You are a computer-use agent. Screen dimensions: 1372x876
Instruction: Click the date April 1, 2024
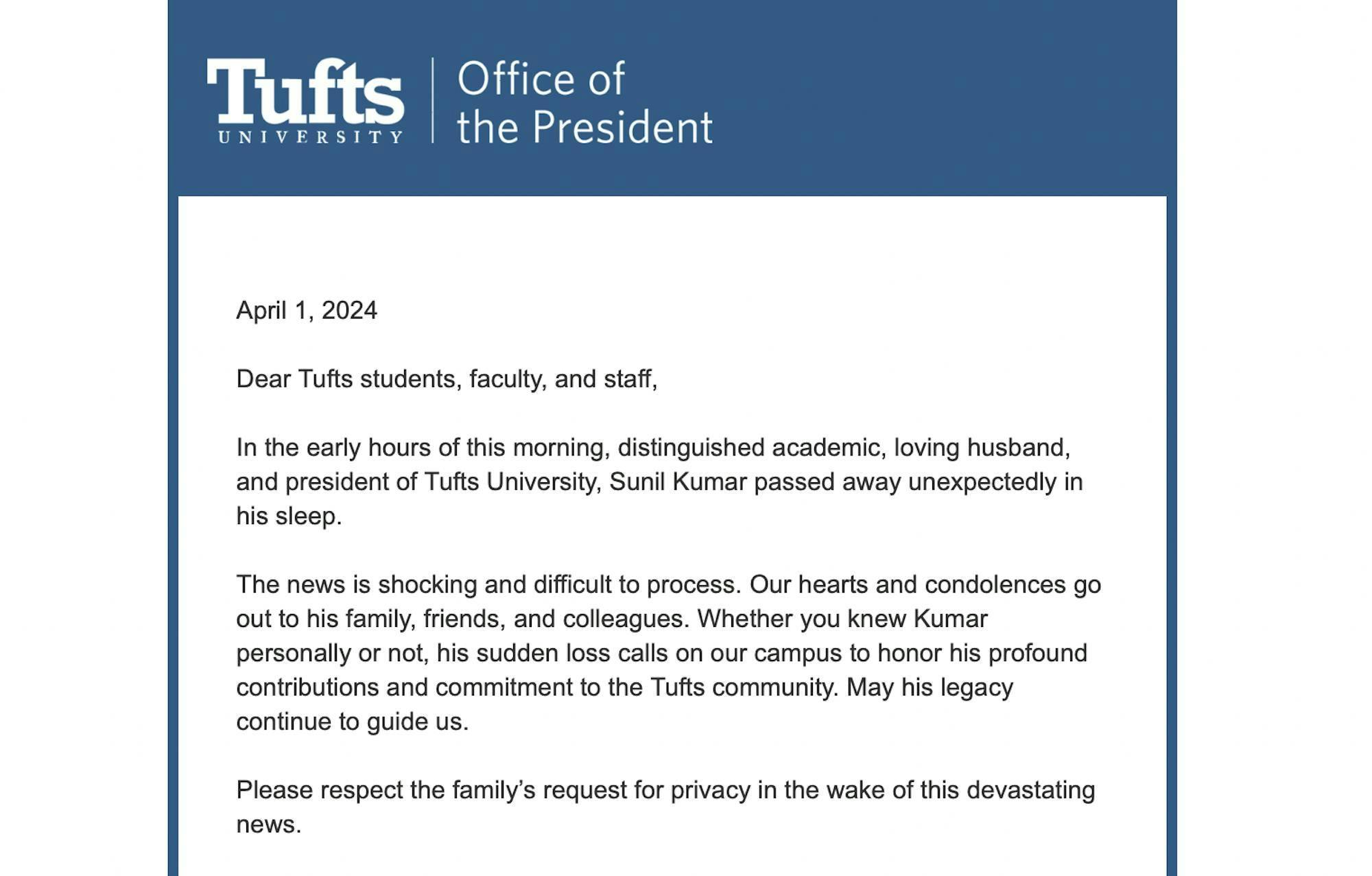click(x=307, y=311)
